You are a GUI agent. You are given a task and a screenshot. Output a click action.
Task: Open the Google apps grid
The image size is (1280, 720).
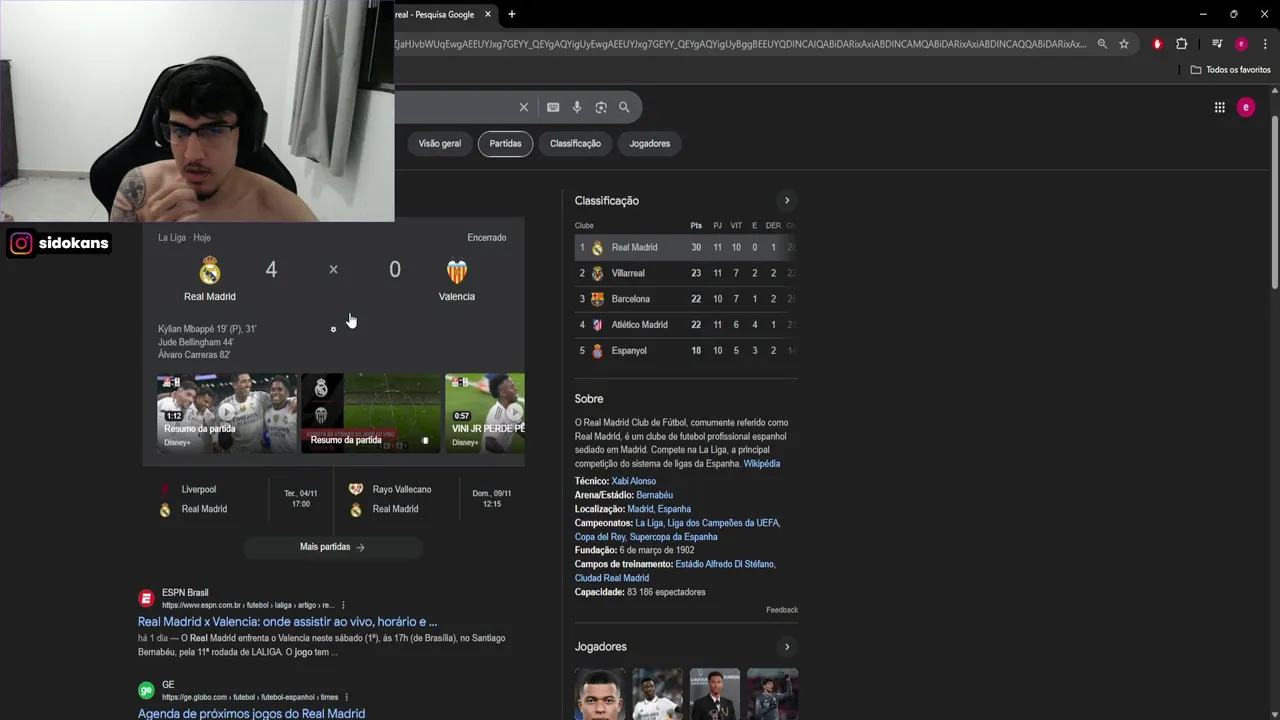[1220, 107]
